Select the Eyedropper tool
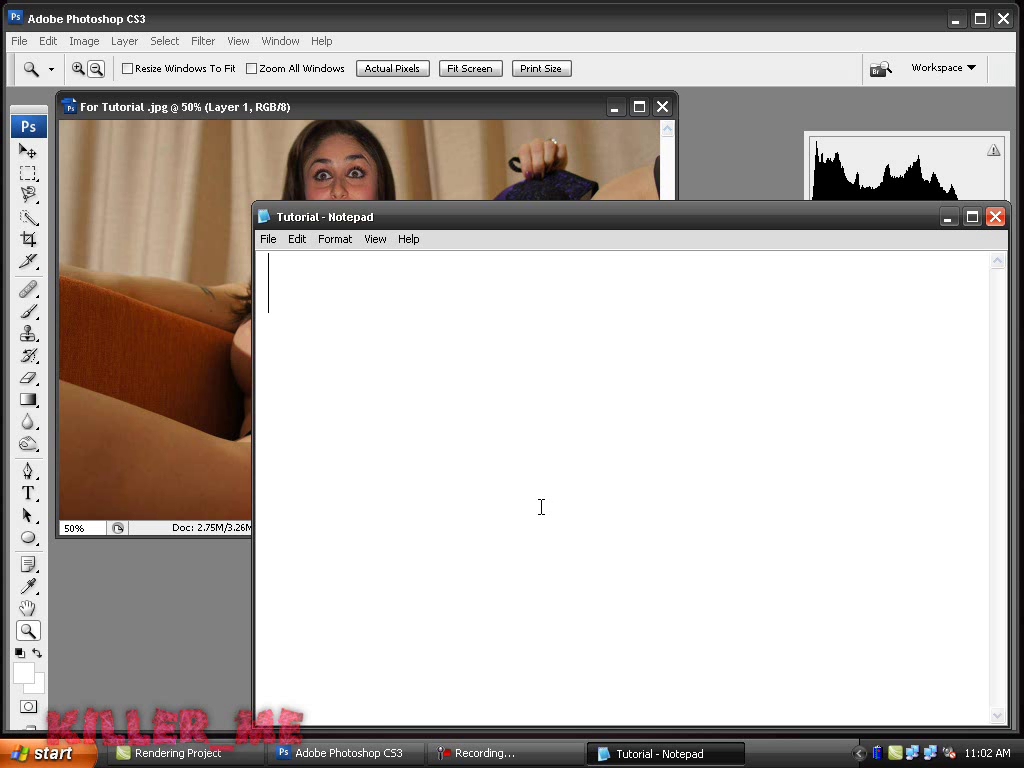 pyautogui.click(x=27, y=586)
